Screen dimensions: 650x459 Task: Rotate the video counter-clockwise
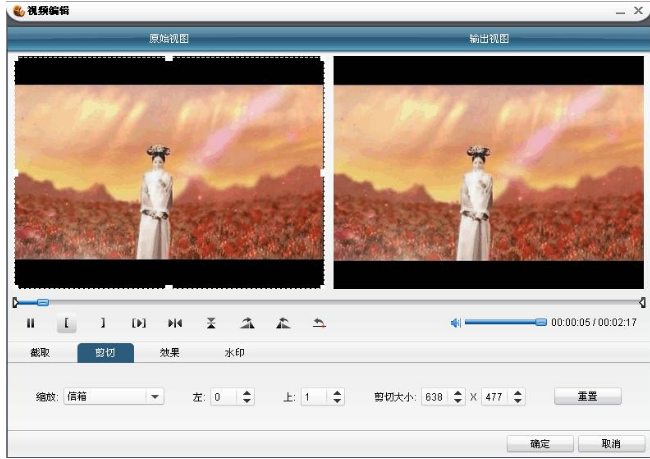click(283, 323)
